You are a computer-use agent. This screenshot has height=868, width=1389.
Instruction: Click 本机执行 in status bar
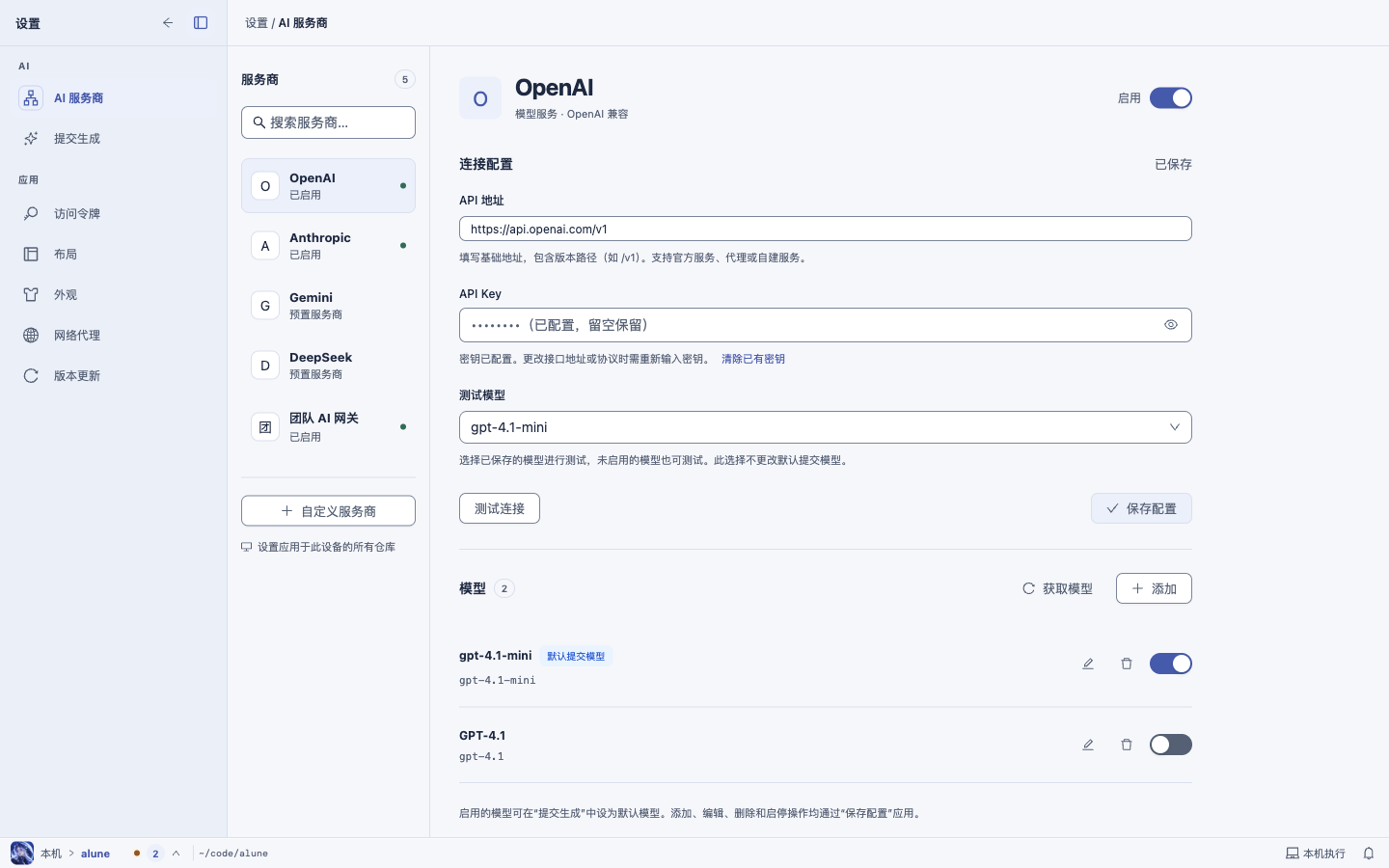pyautogui.click(x=1316, y=854)
